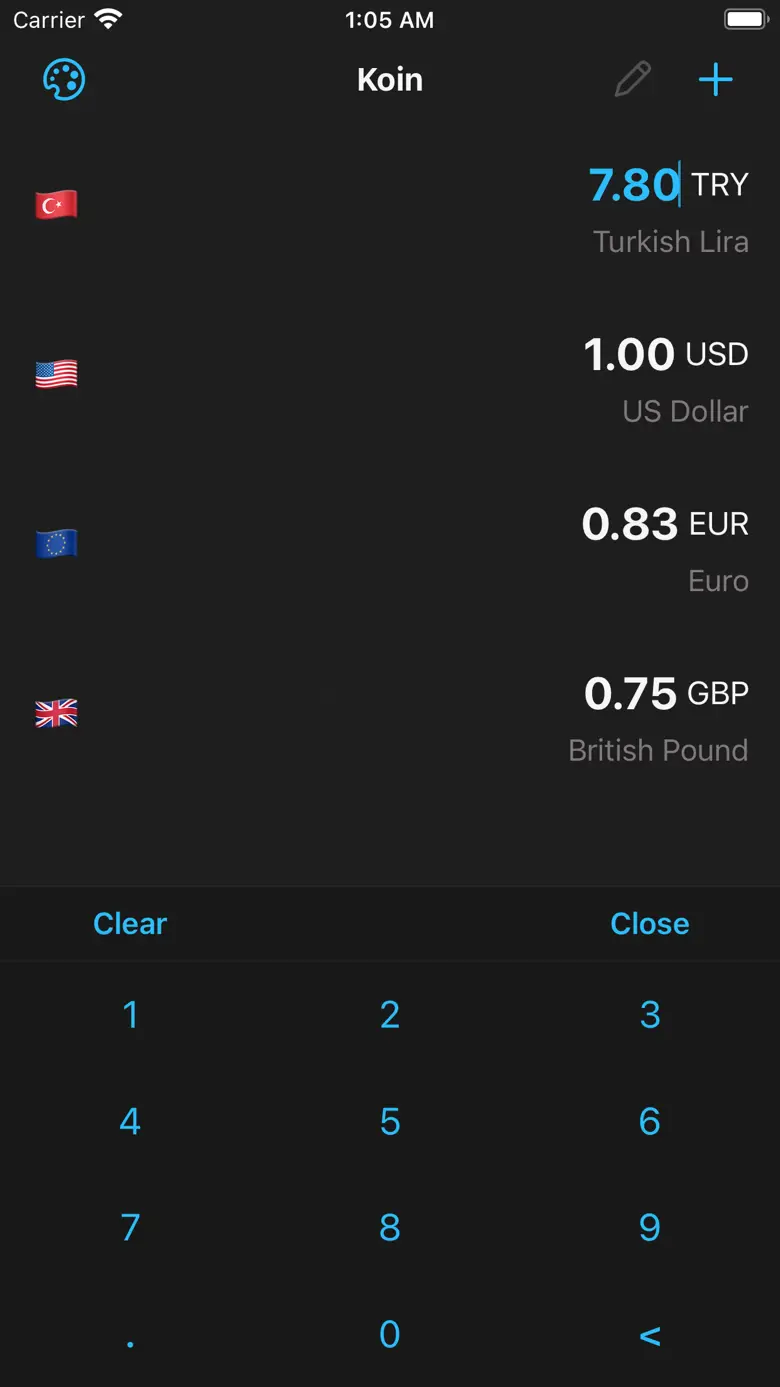Clear the entered amount

tap(130, 923)
